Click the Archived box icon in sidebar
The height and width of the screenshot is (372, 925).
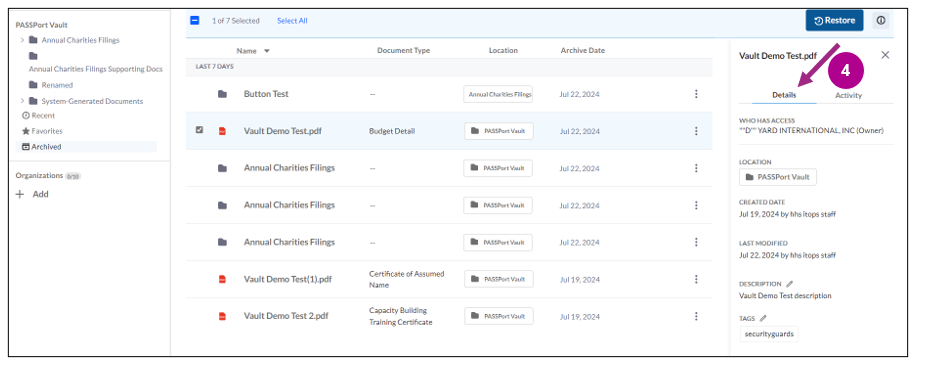pyautogui.click(x=25, y=147)
